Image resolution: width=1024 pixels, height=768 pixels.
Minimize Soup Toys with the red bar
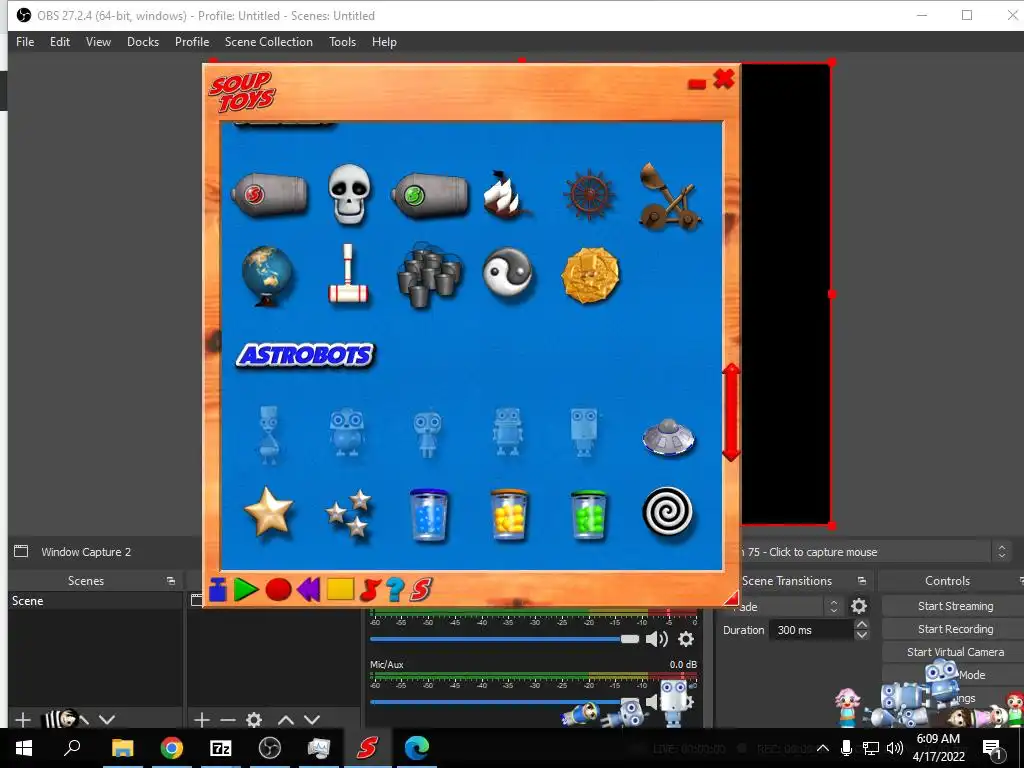coord(697,84)
